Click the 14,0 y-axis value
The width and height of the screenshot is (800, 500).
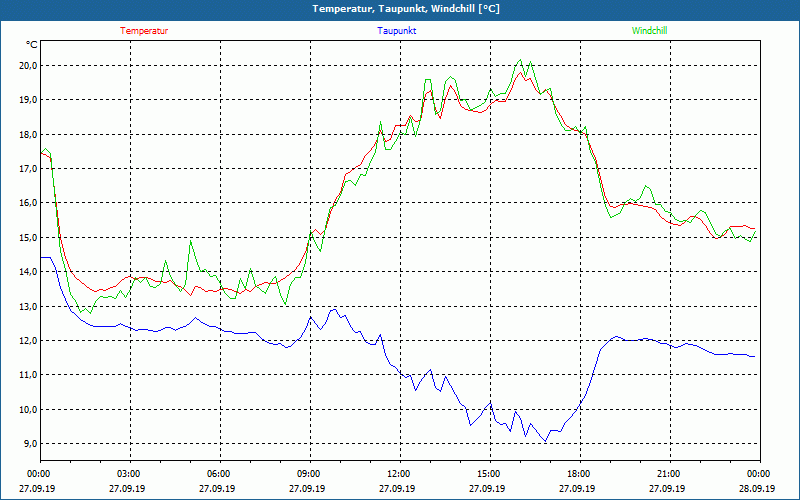click(x=29, y=272)
